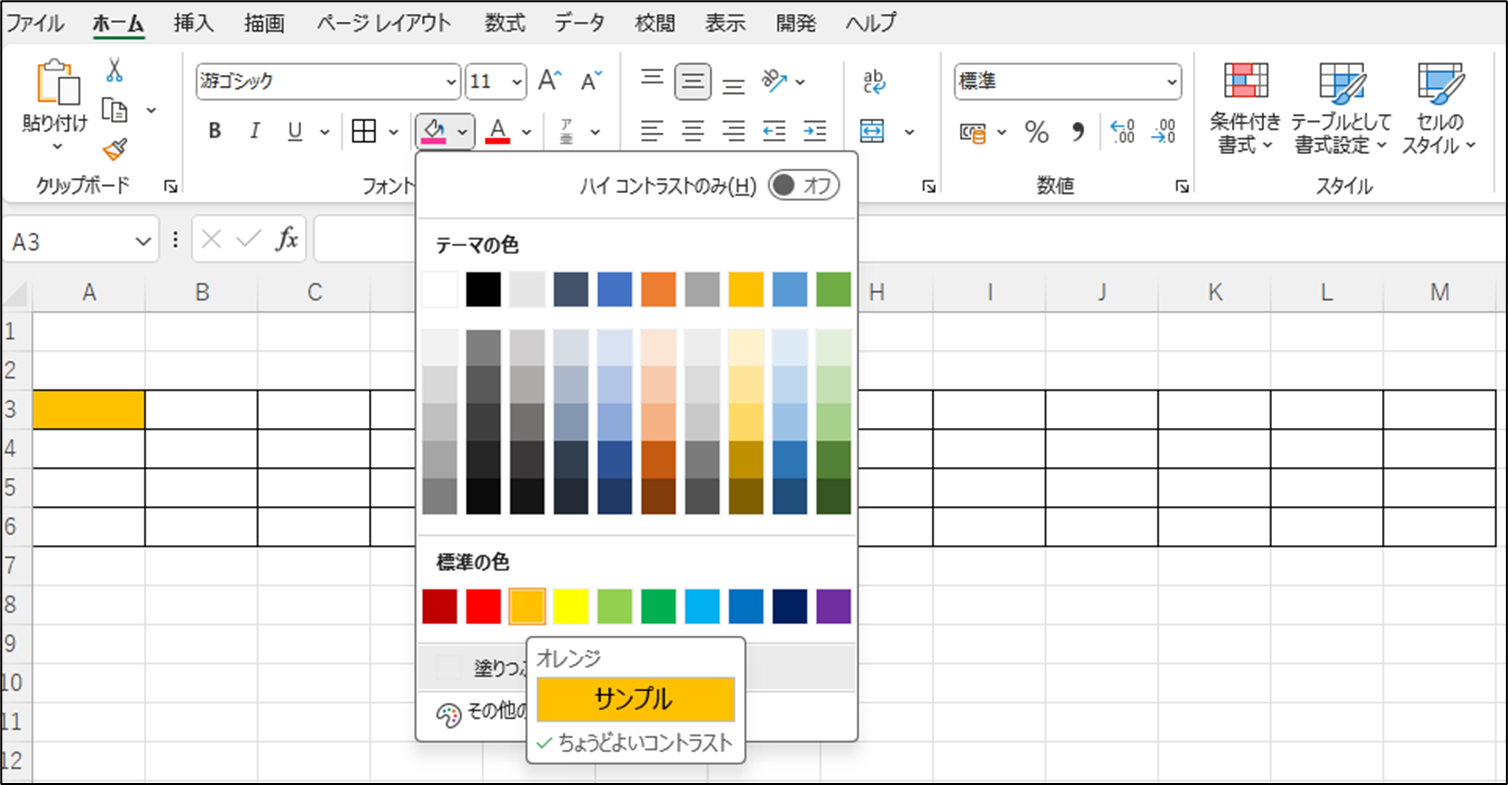This screenshot has width=1508, height=785.
Task: Expand the font color dropdown arrow
Action: click(x=526, y=131)
